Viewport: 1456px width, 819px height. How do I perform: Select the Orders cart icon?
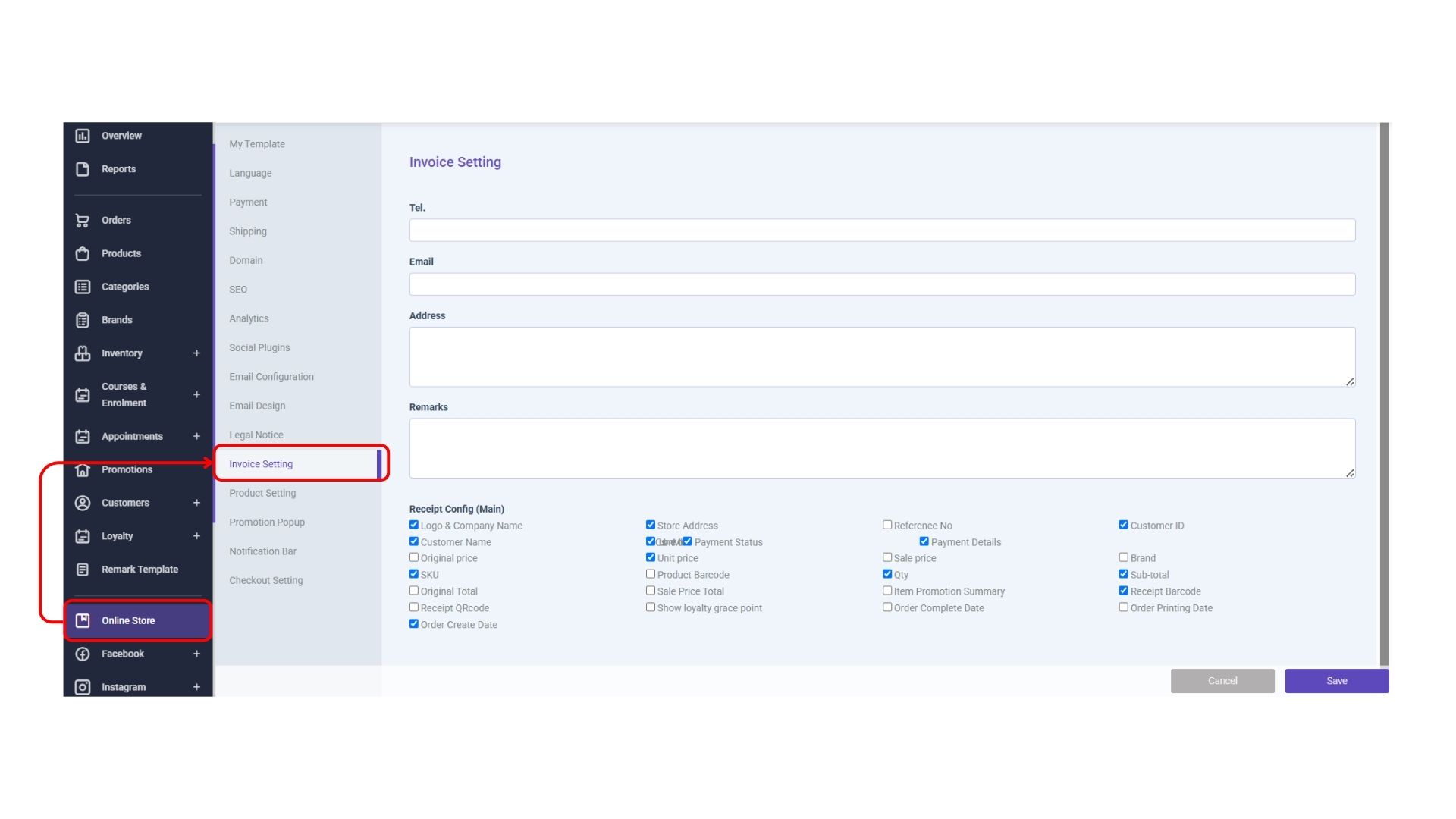coord(83,221)
